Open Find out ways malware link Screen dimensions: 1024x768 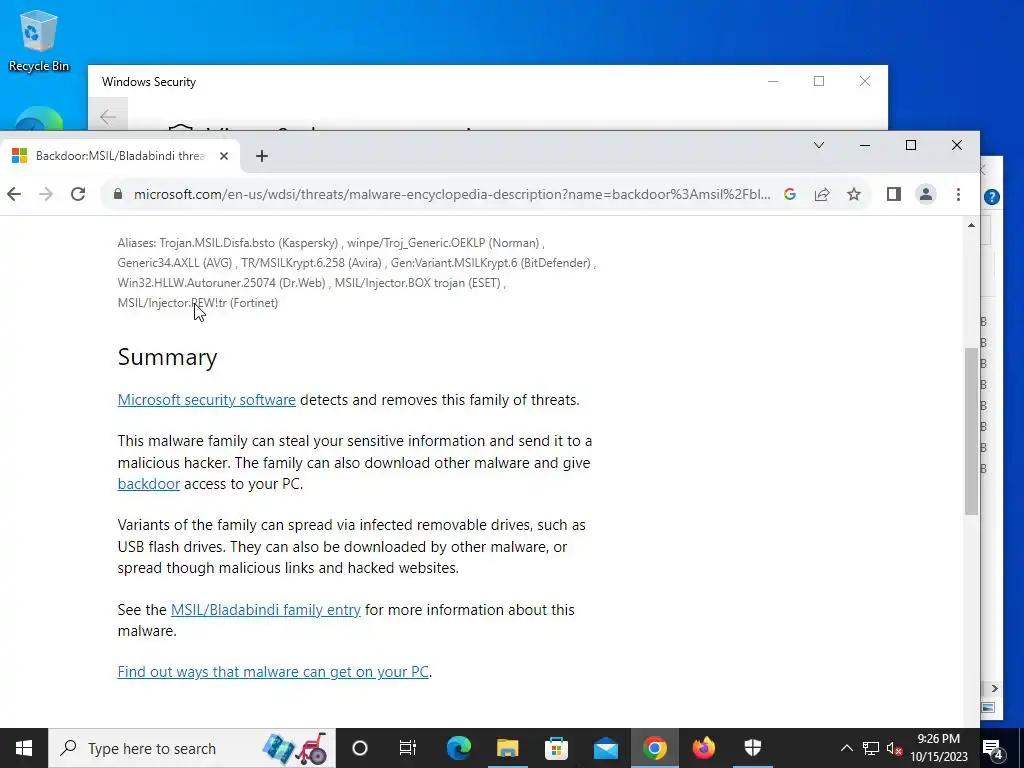click(x=273, y=672)
